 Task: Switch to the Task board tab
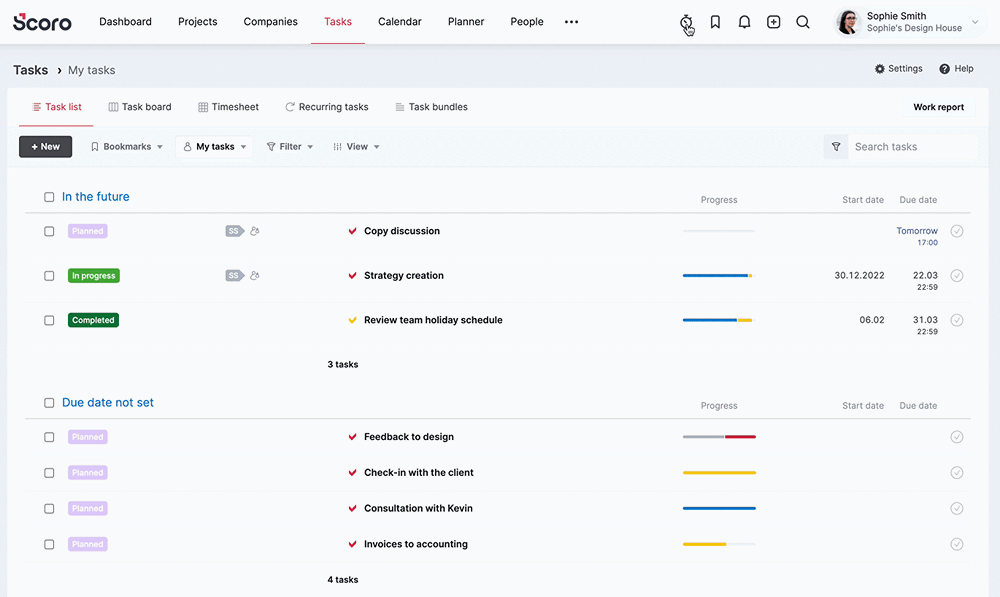(x=140, y=107)
